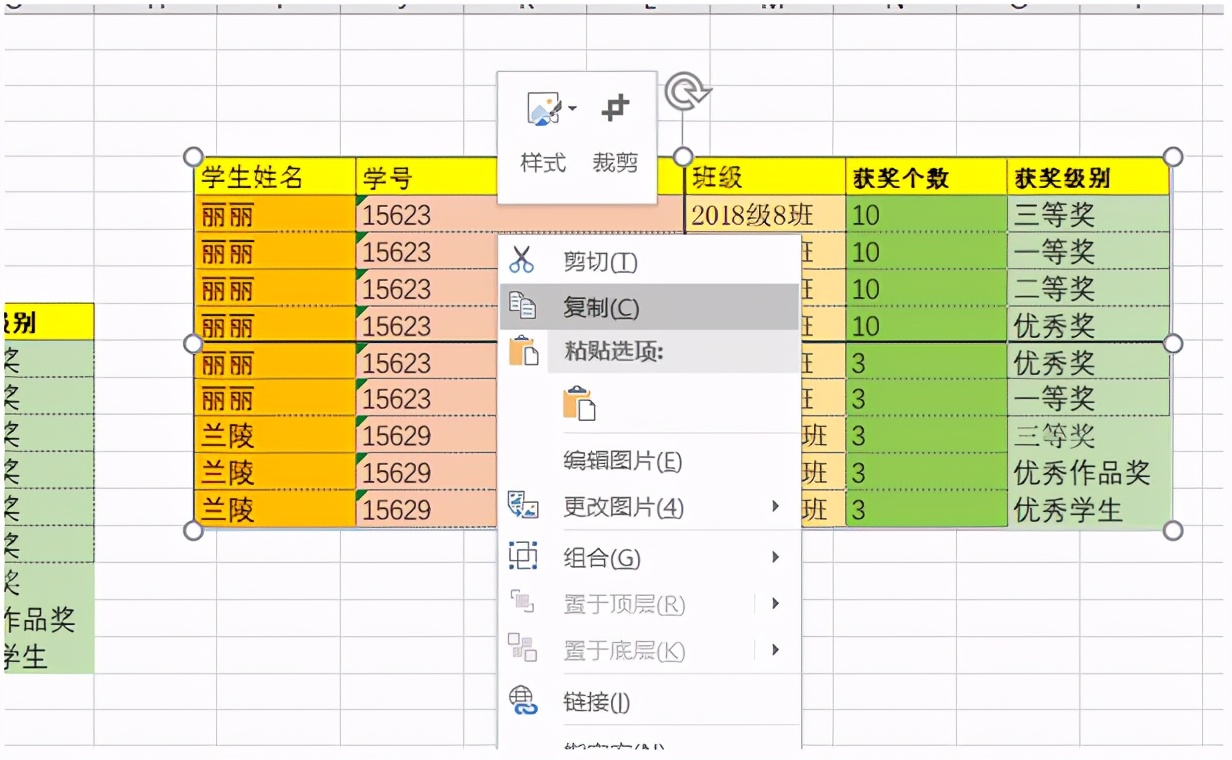The height and width of the screenshot is (760, 1232).
Task: Click the 10 in the 二等奖 row
Action: [926, 288]
